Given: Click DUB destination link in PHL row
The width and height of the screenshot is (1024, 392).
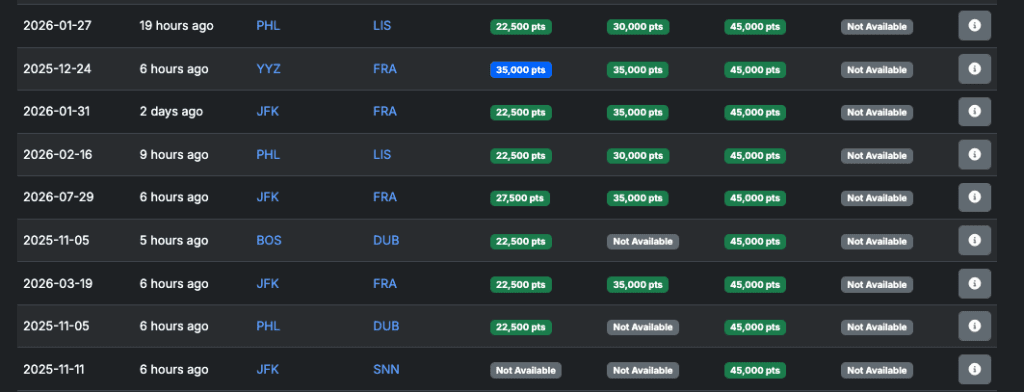Looking at the screenshot, I should (x=386, y=326).
